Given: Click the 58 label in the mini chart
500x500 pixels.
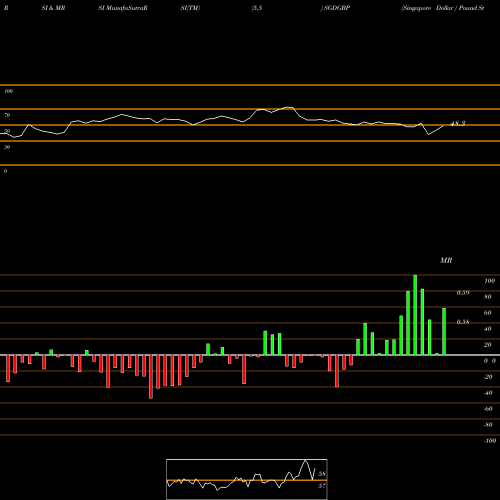Looking at the screenshot, I should tap(322, 474).
